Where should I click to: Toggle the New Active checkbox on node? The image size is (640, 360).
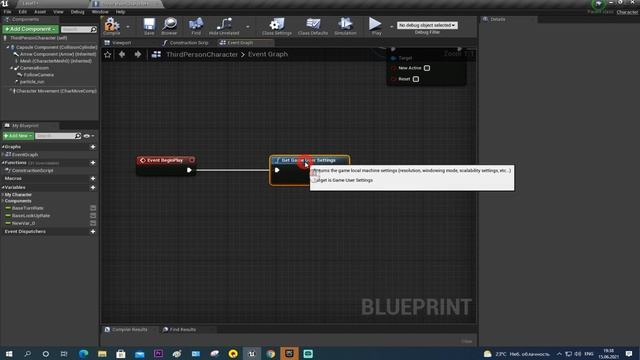pyautogui.click(x=427, y=68)
